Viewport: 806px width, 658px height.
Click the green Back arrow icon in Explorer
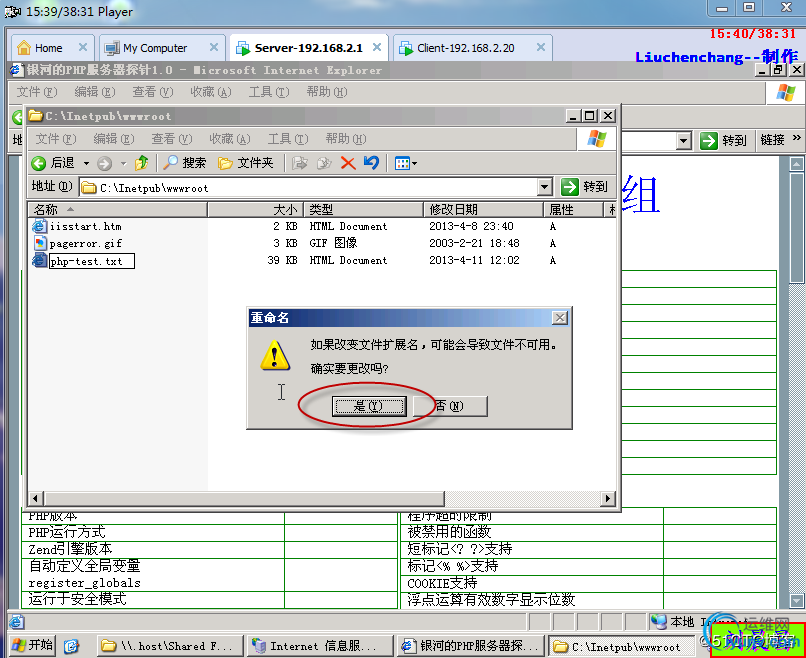point(39,163)
